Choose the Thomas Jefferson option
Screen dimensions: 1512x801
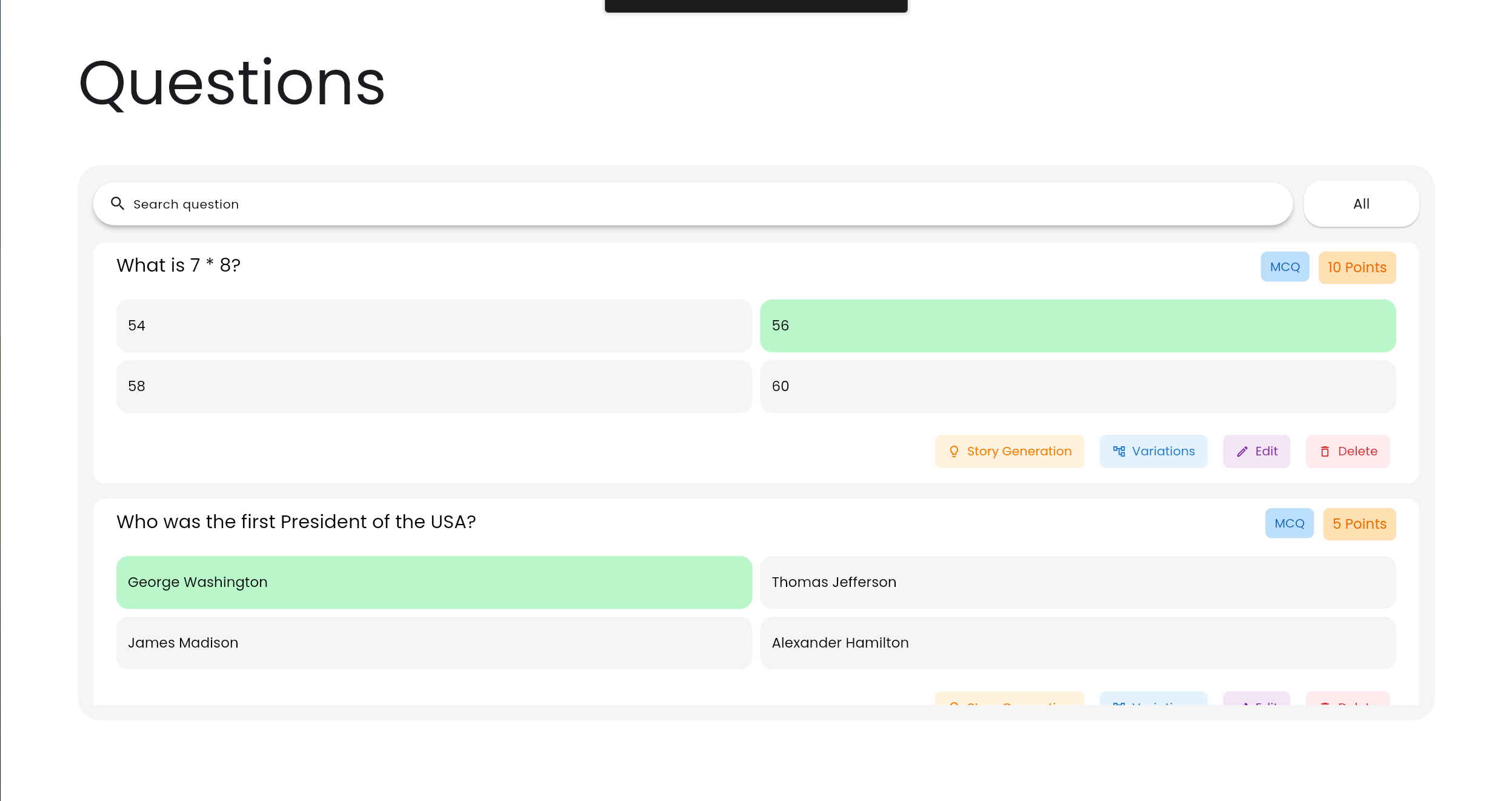[x=1077, y=582]
